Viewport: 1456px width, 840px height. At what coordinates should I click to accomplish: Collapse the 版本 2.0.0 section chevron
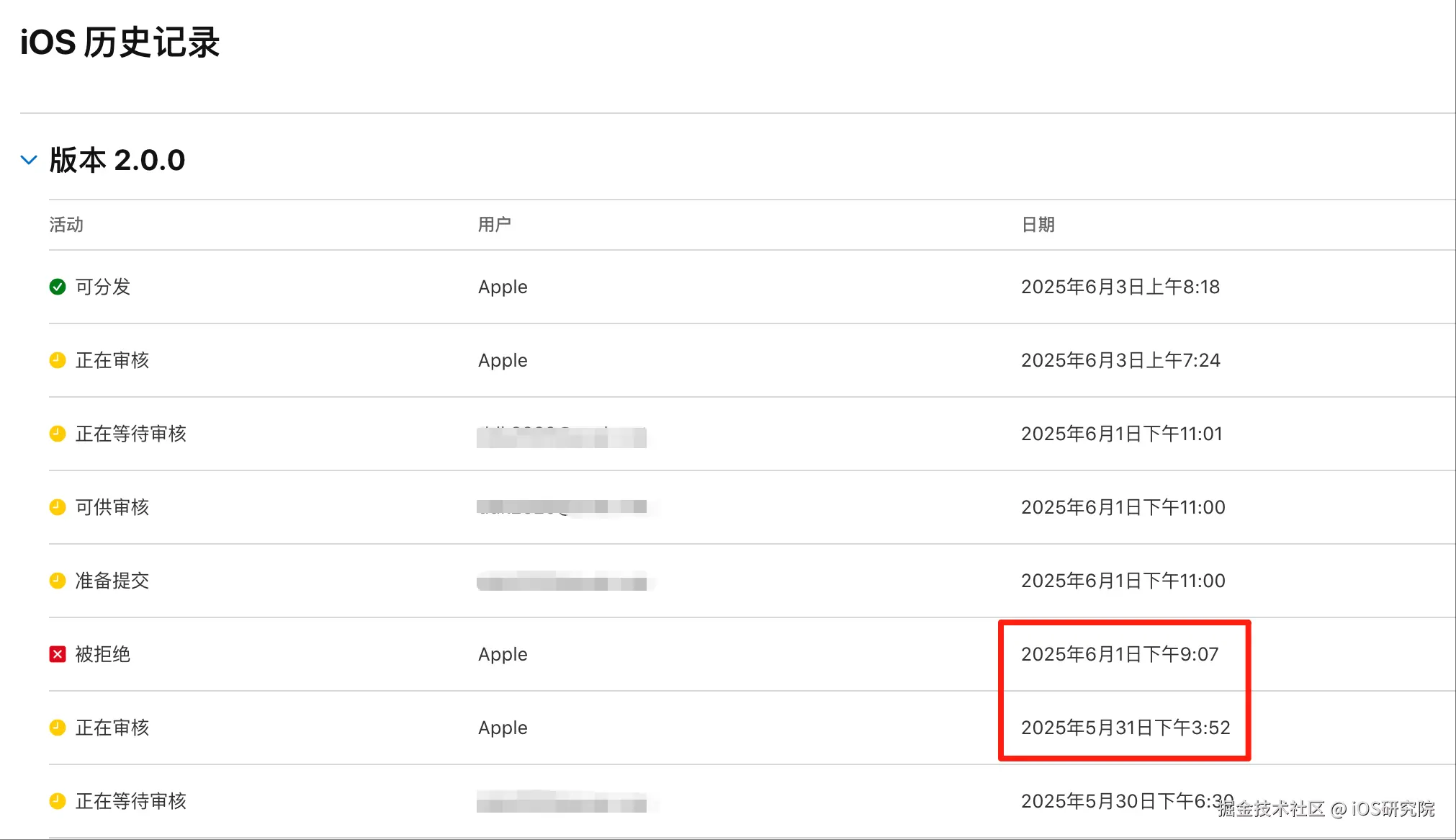tap(29, 160)
